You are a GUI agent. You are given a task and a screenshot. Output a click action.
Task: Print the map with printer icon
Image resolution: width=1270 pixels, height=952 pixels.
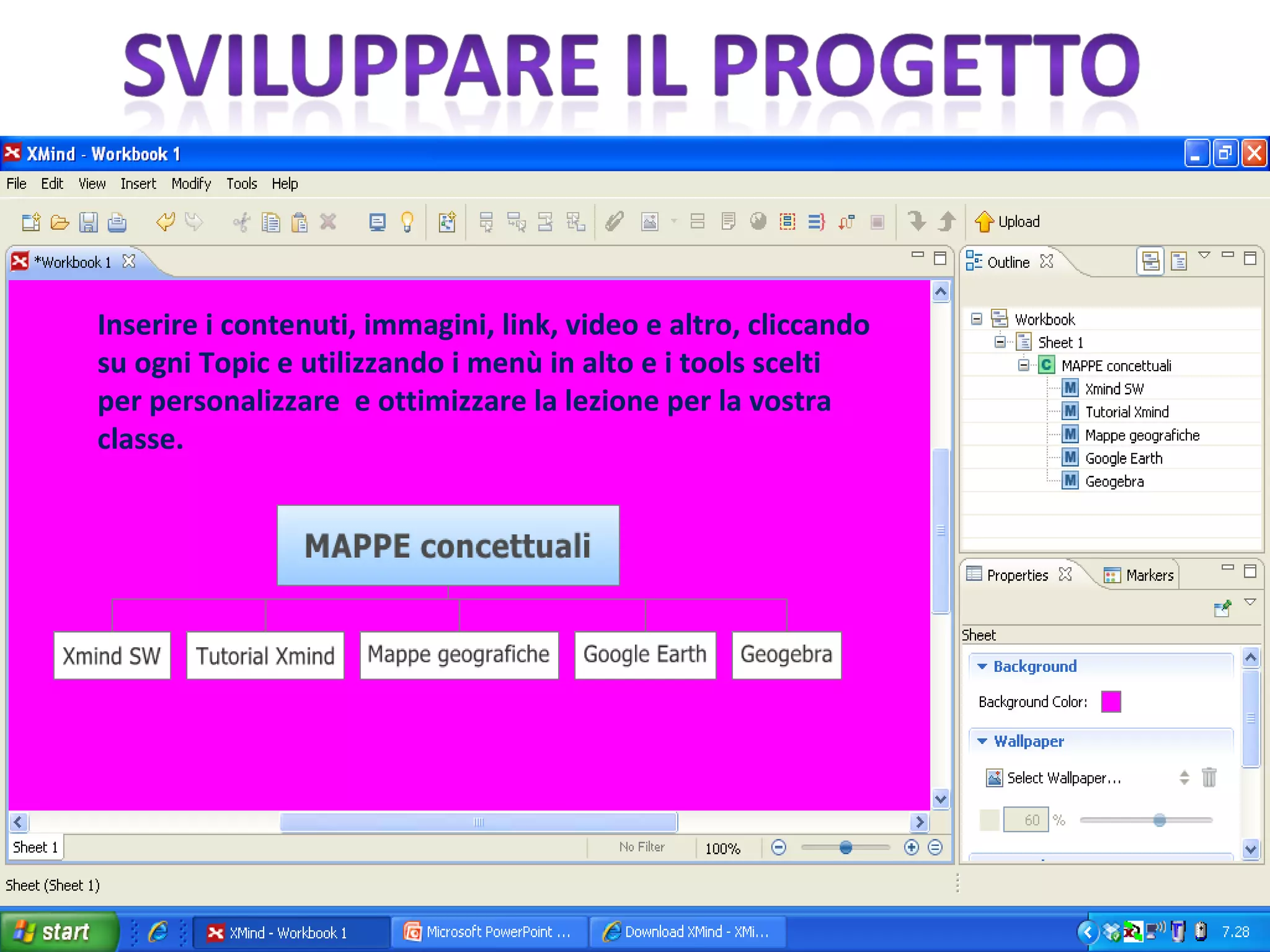(x=117, y=222)
